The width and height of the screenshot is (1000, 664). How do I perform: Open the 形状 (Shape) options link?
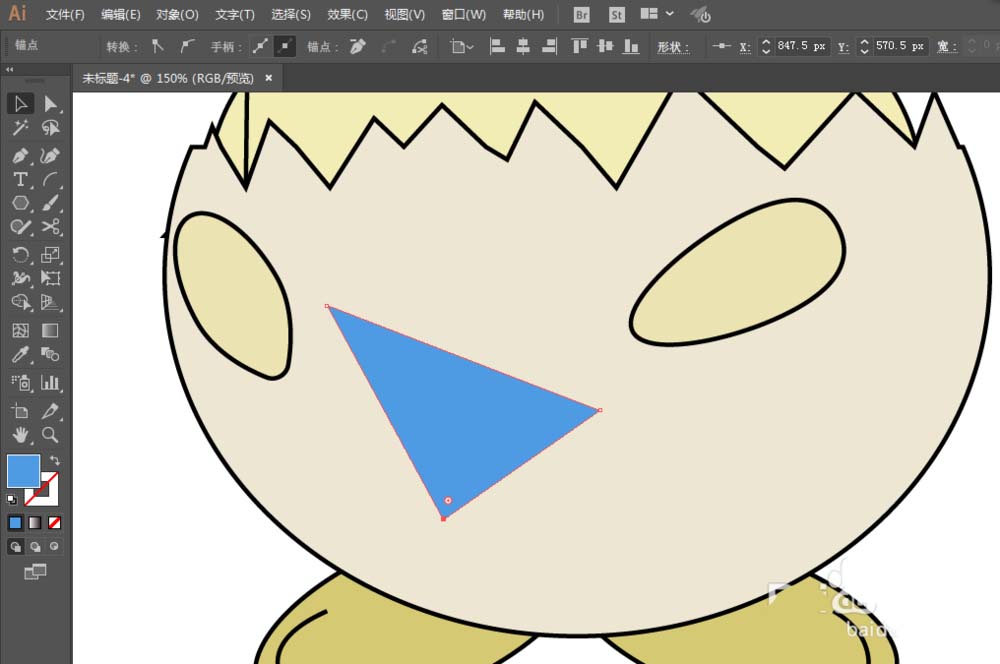click(673, 47)
